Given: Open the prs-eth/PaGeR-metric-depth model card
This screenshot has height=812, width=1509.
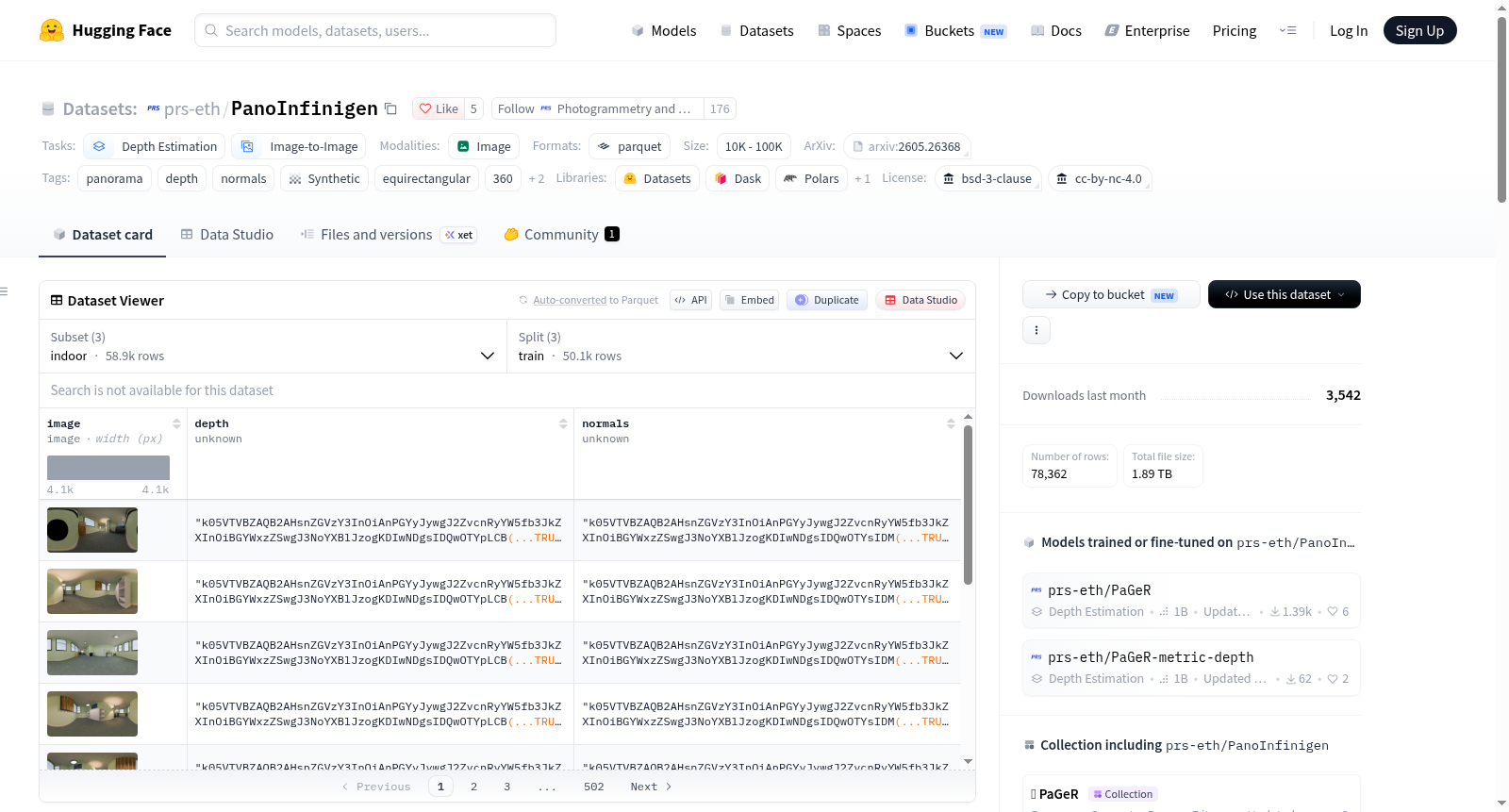Looking at the screenshot, I should (x=1191, y=667).
